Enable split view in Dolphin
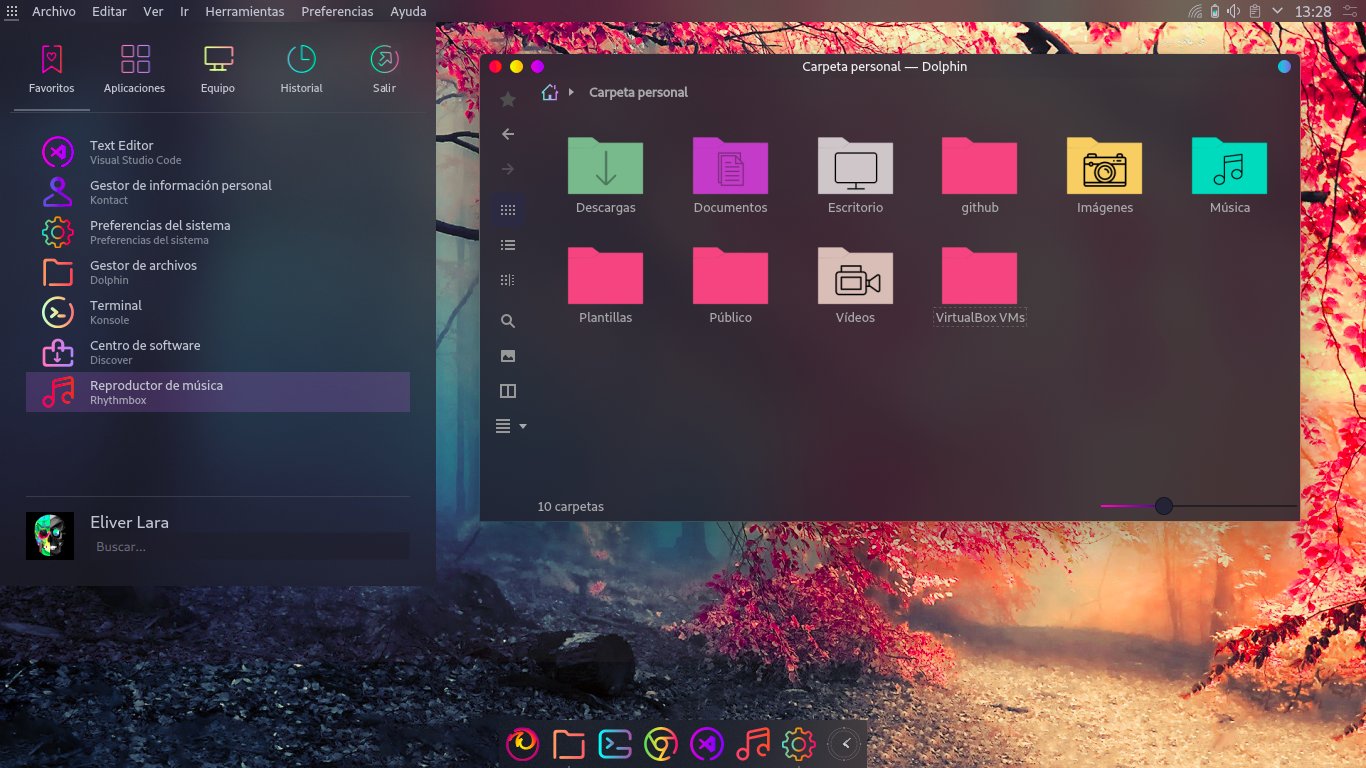The image size is (1366, 768). pos(508,390)
